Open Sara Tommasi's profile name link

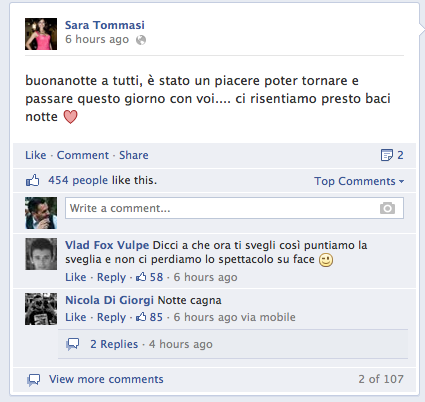(105, 25)
